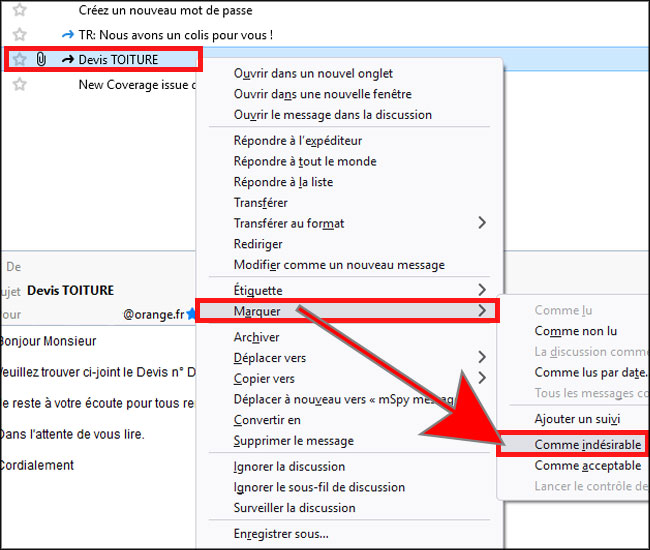Select Ouvrir le message dans la discussion
The width and height of the screenshot is (650, 550).
[x=332, y=115]
